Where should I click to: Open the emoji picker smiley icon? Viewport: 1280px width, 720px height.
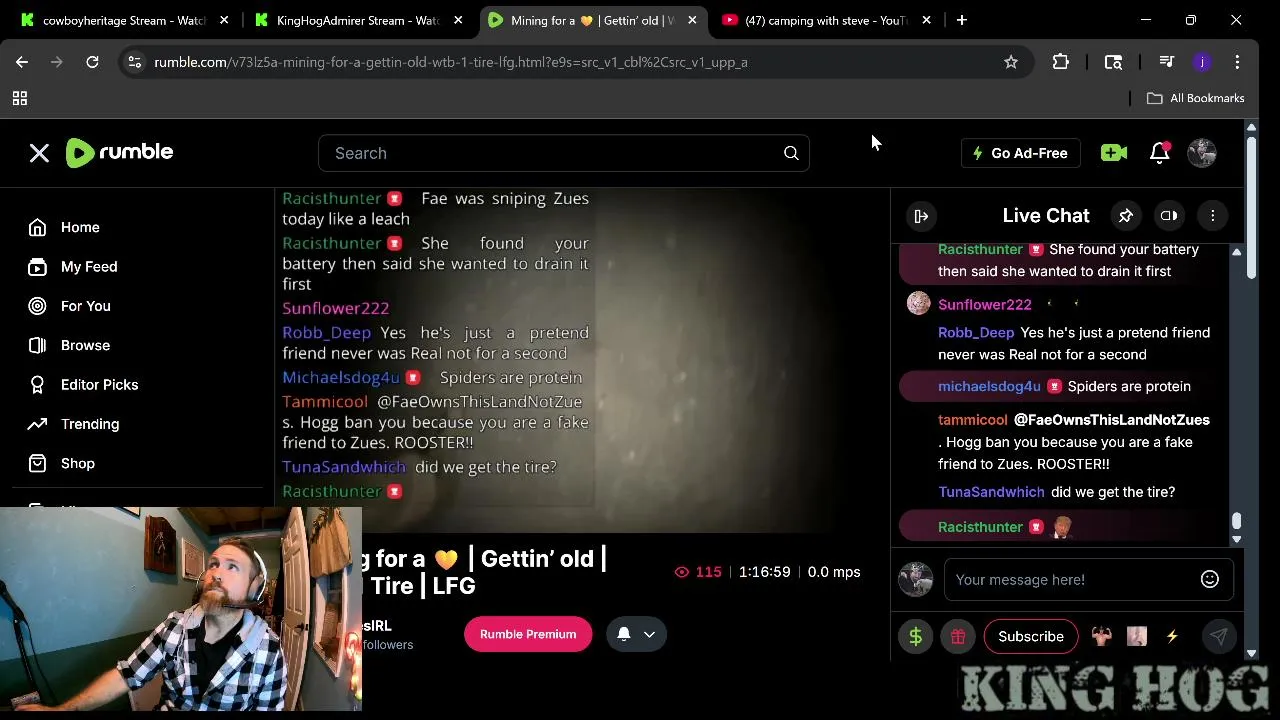point(1210,579)
